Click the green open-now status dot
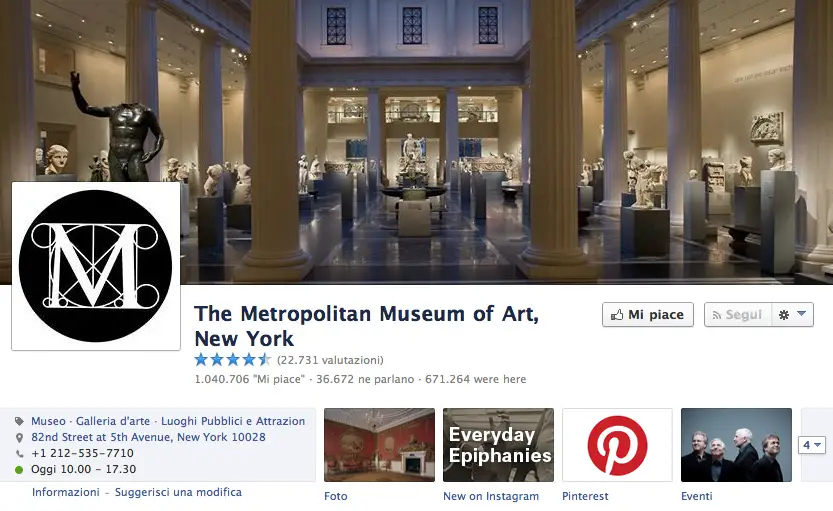Viewport: 833px width, 511px height. [x=19, y=470]
